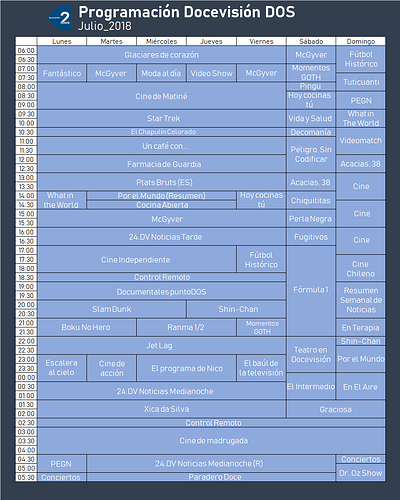Click the Fugitivos cell
Image resolution: width=400 pixels, height=500 pixels.
click(311, 237)
